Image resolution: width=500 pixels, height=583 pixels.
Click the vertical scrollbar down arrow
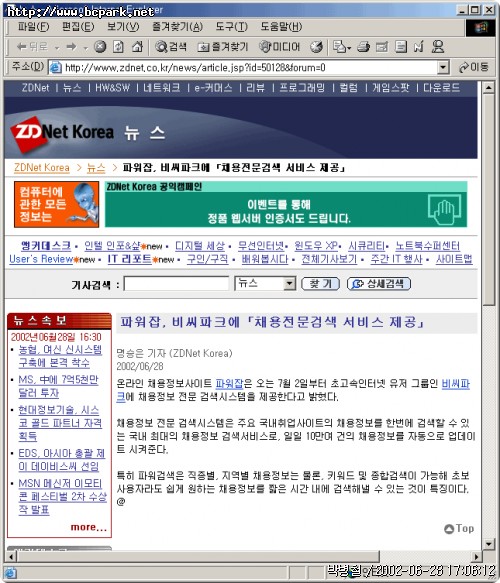pyautogui.click(x=489, y=544)
